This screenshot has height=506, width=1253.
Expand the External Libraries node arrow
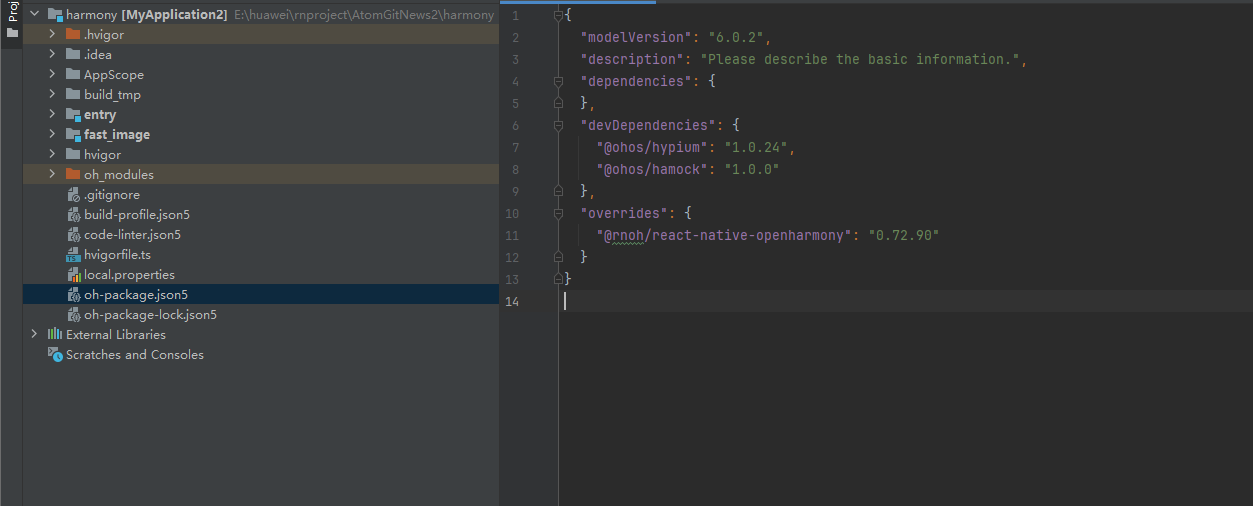(x=34, y=335)
